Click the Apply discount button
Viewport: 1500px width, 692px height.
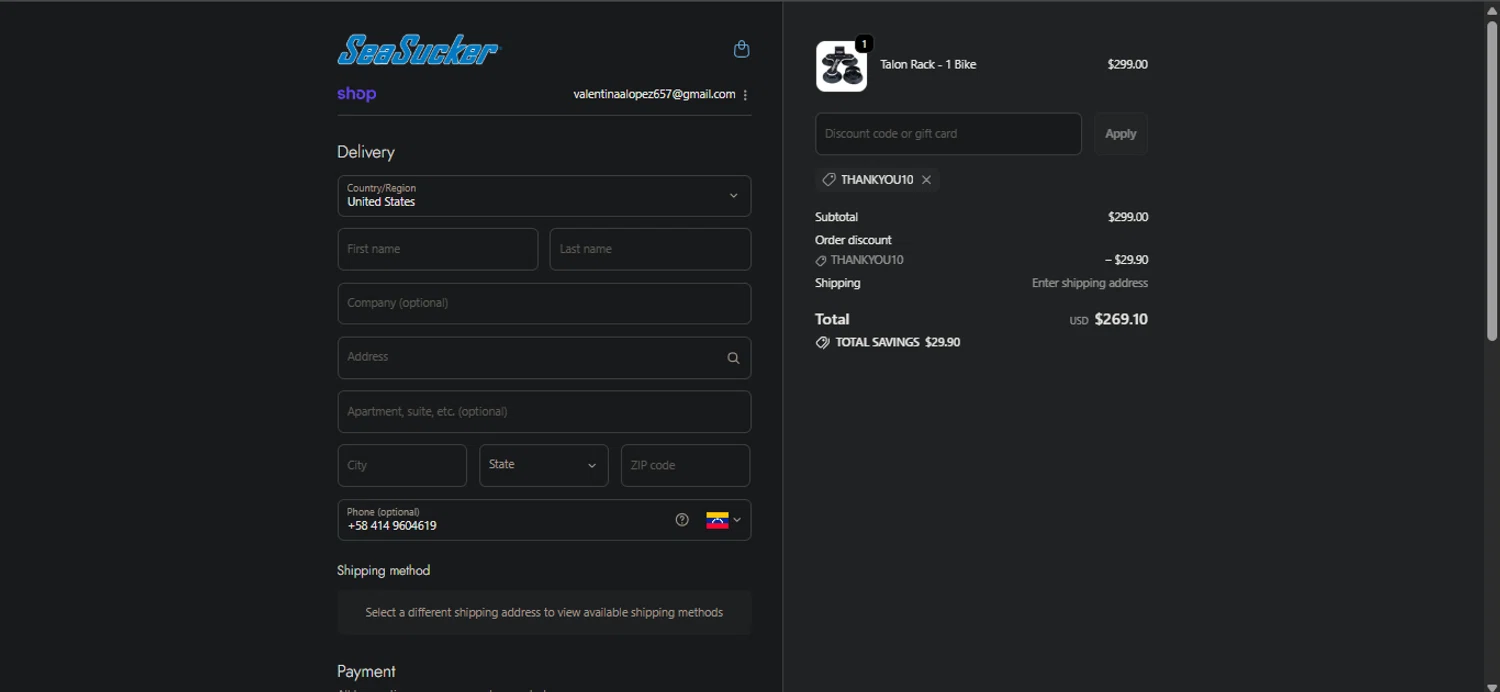click(1120, 134)
